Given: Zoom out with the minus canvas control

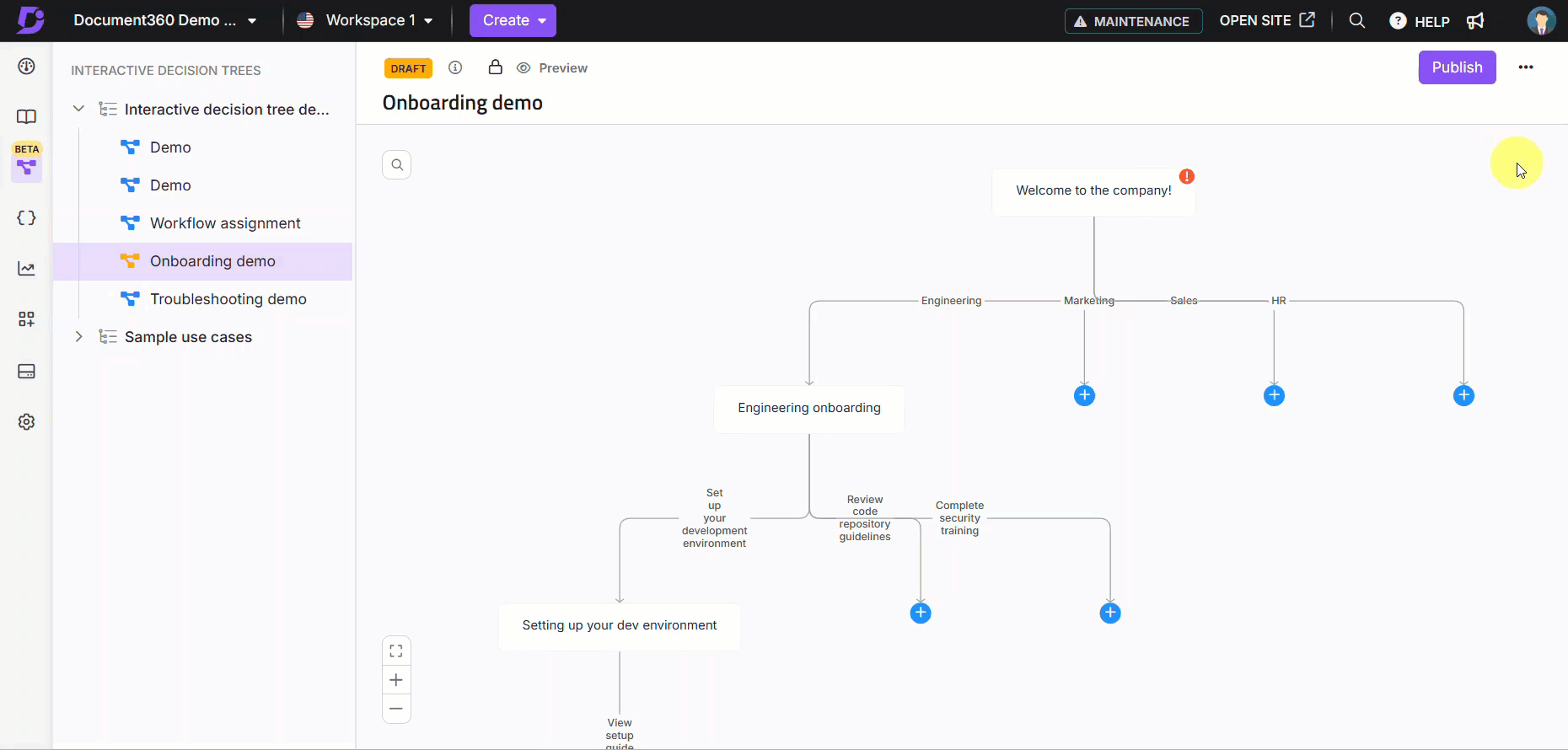Looking at the screenshot, I should click(396, 708).
